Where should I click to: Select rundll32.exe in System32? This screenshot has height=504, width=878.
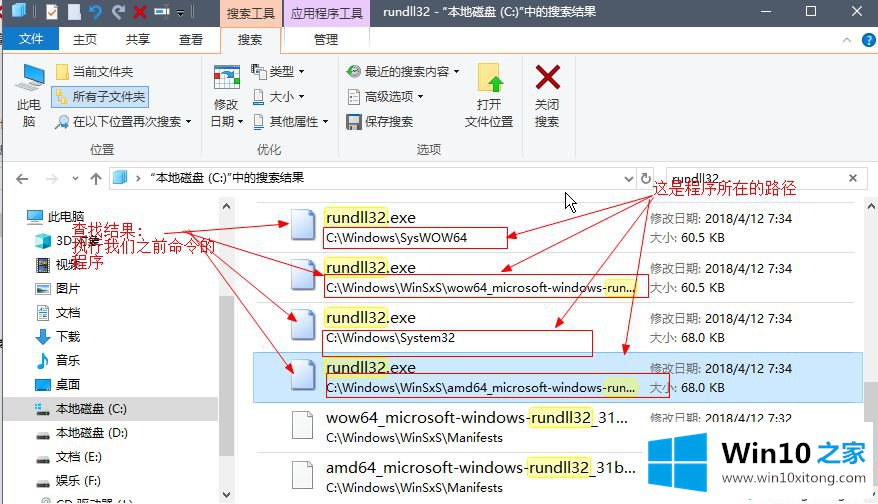(x=557, y=327)
